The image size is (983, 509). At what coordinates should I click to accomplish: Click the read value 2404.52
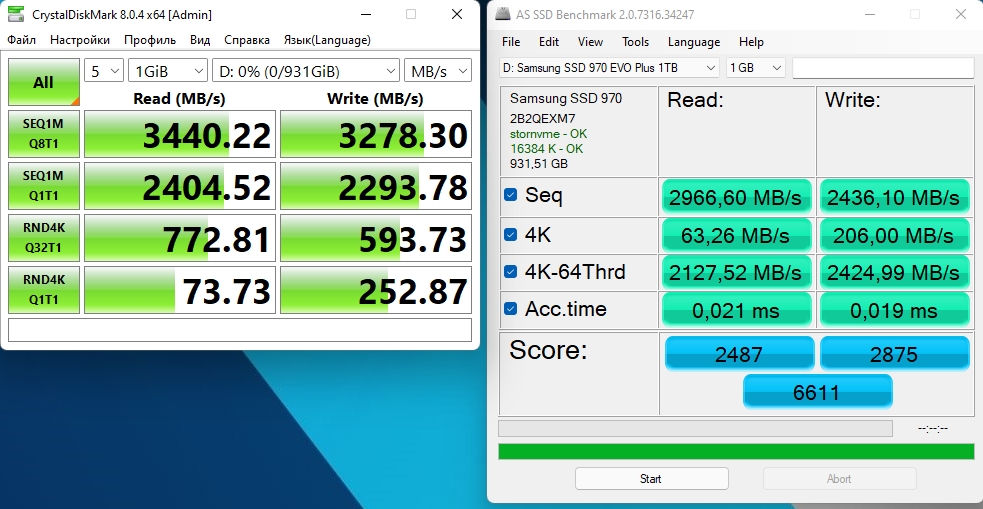click(180, 186)
